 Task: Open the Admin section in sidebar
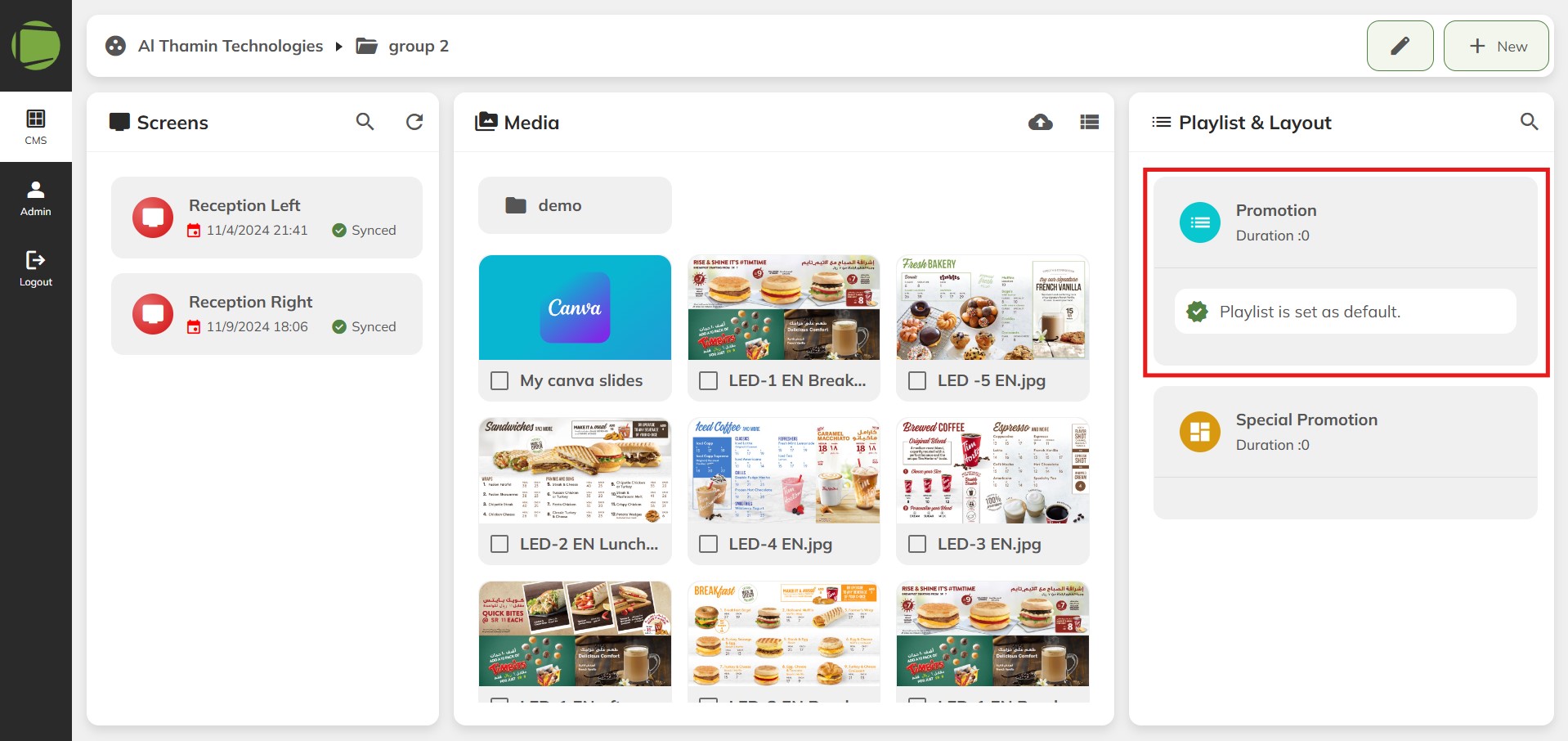(x=36, y=198)
